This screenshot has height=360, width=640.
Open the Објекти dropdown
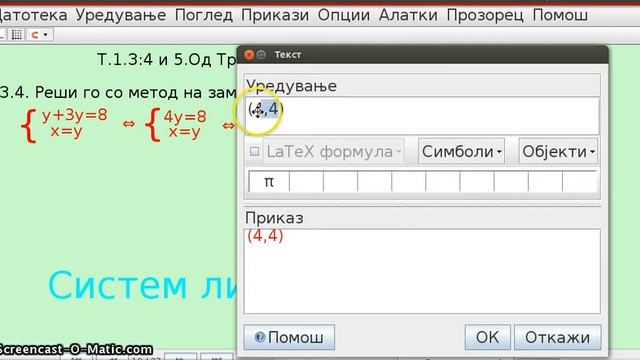(x=558, y=152)
